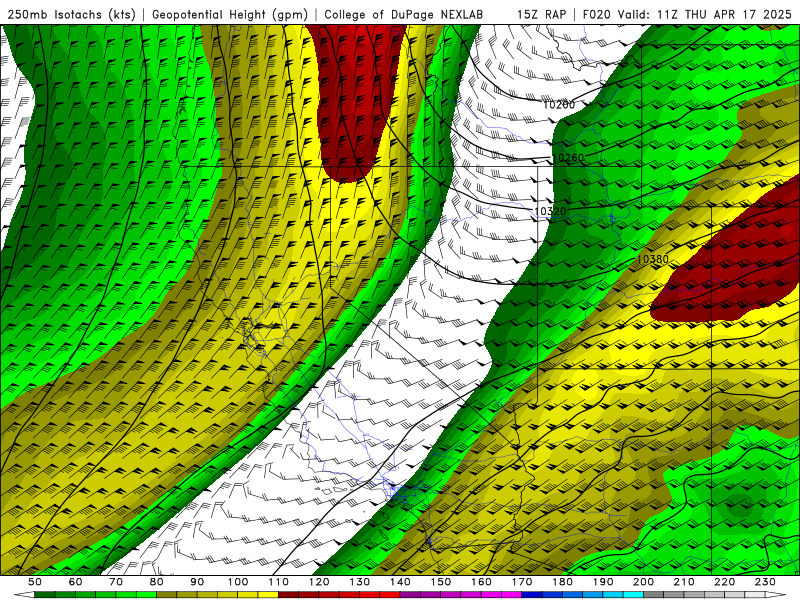Click the 220 value on the color scale
The height and width of the screenshot is (600, 800).
click(725, 582)
